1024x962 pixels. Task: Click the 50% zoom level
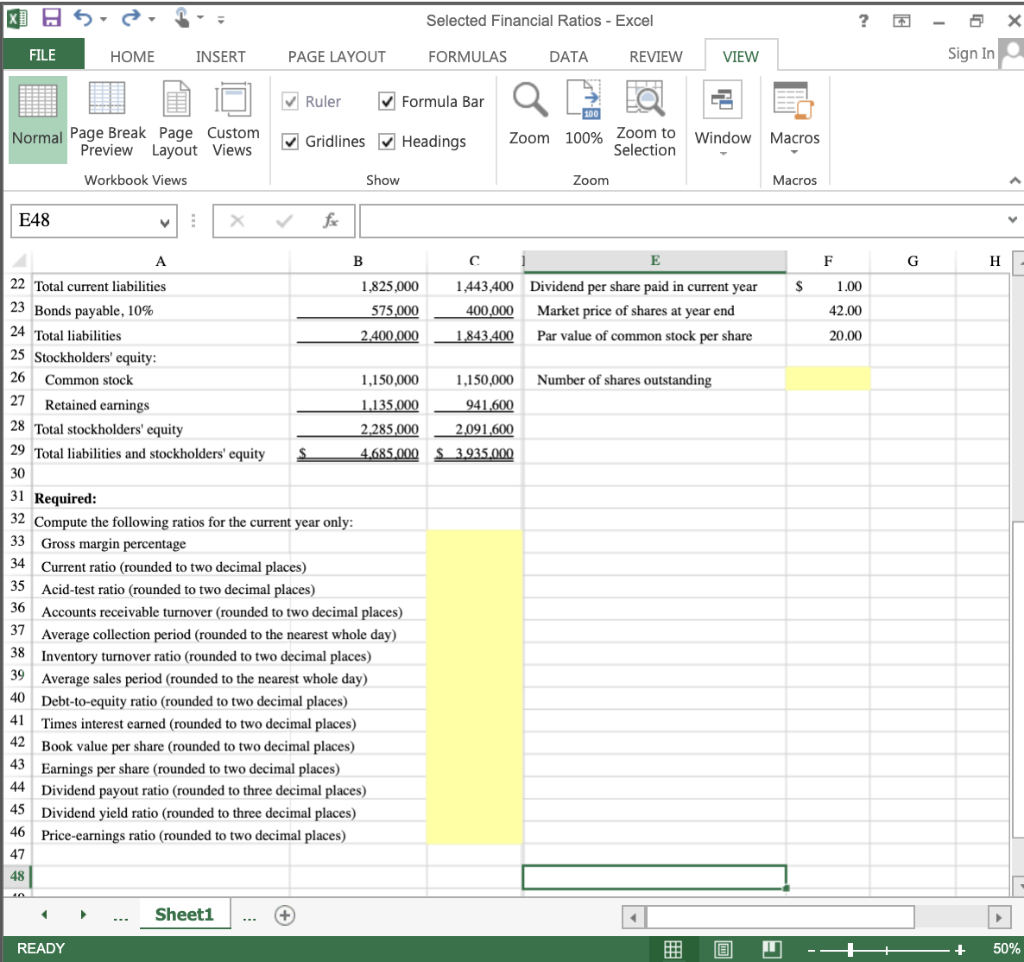click(1006, 948)
